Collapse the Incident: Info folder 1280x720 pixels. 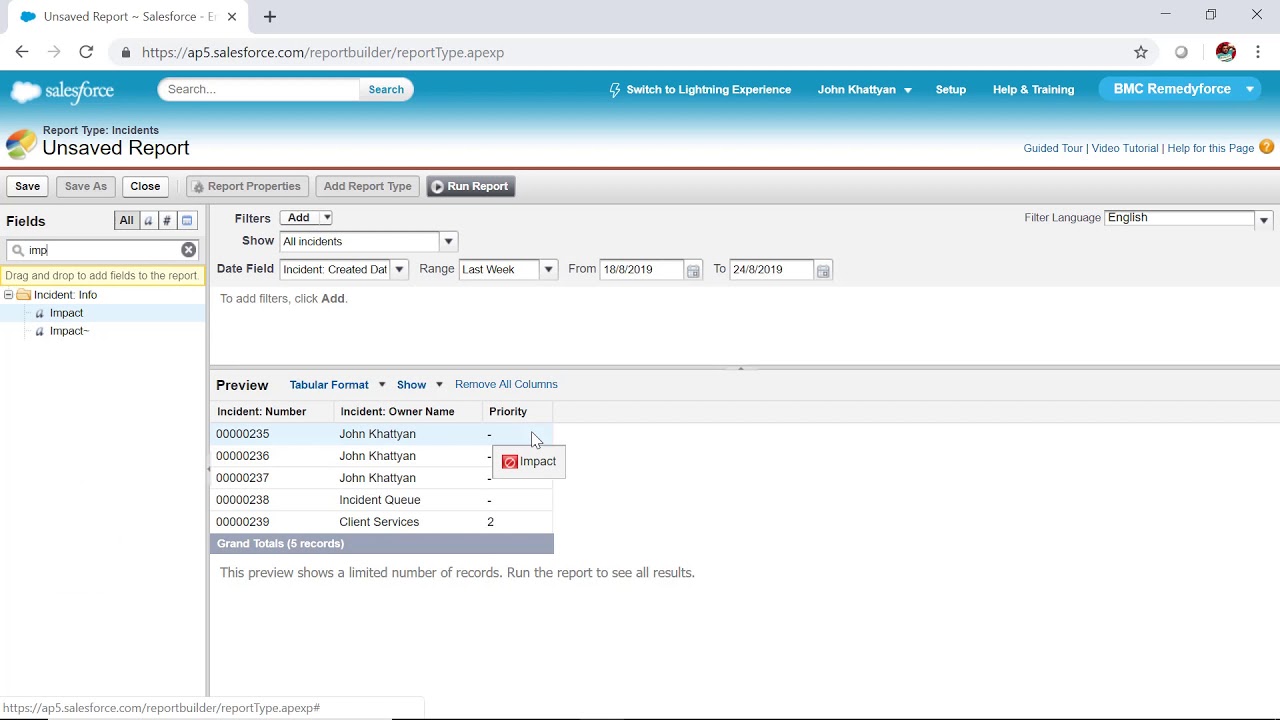point(9,295)
